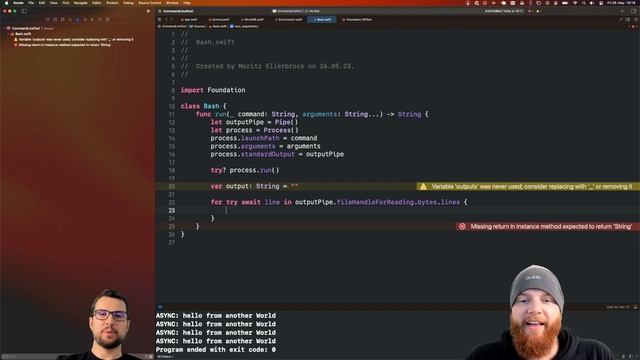640x360 pixels.
Task: Toggle the debug area with the blue bar icon
Action: click(x=160, y=307)
